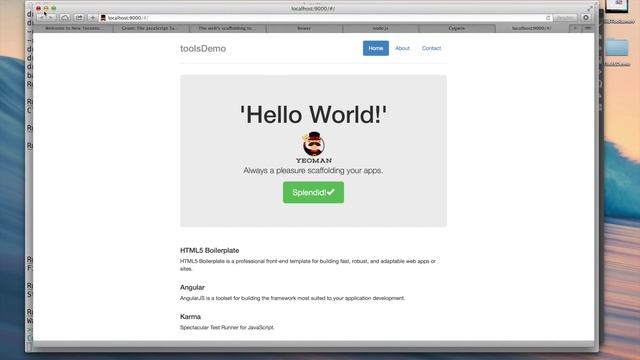Show all tabs icon at tab bar end
This screenshot has width=640, height=360.
tap(587, 28)
